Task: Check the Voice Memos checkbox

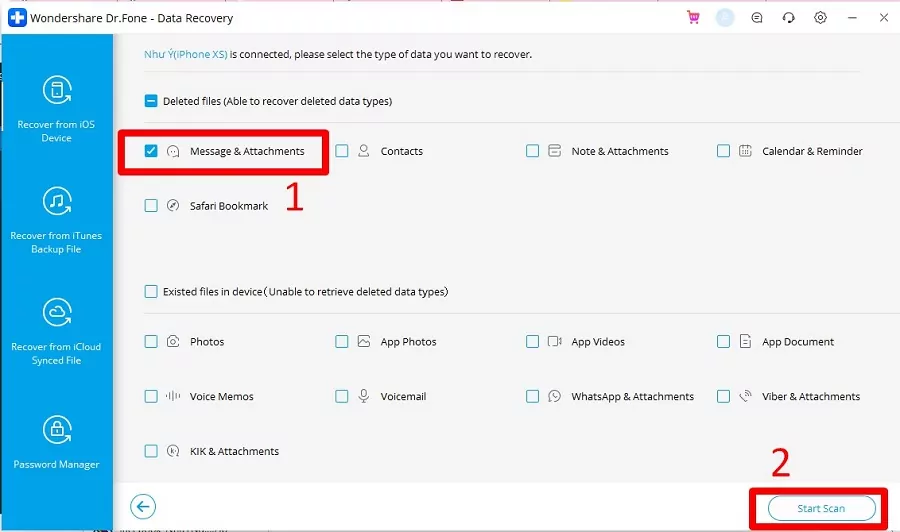Action: click(151, 396)
